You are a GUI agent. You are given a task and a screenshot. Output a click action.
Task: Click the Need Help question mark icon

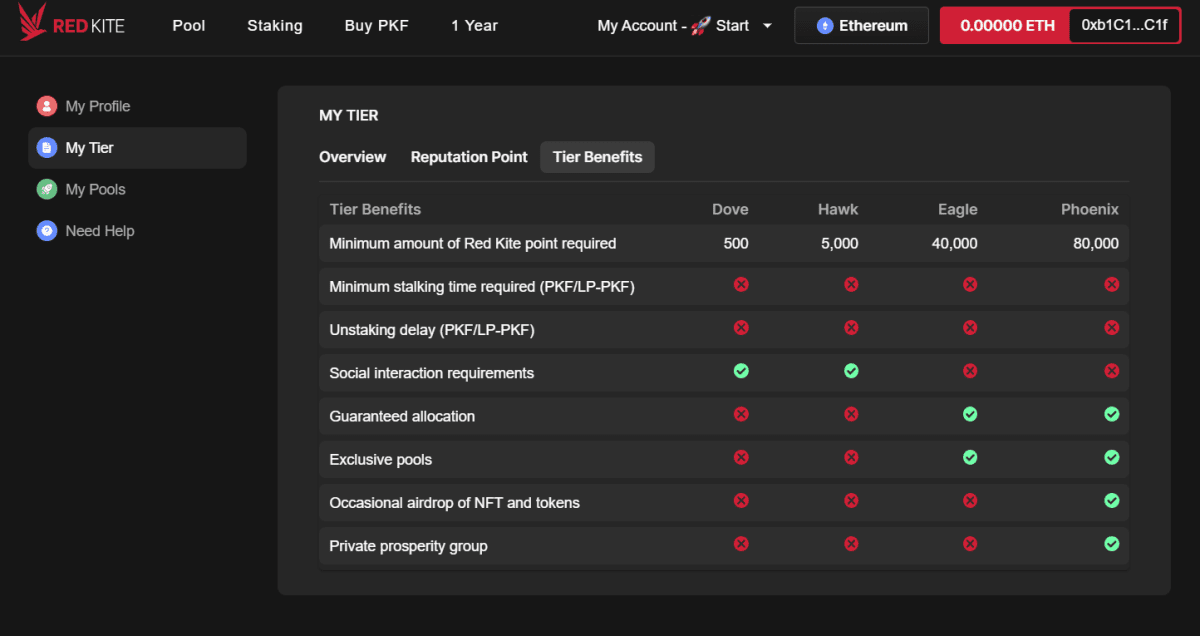click(47, 231)
